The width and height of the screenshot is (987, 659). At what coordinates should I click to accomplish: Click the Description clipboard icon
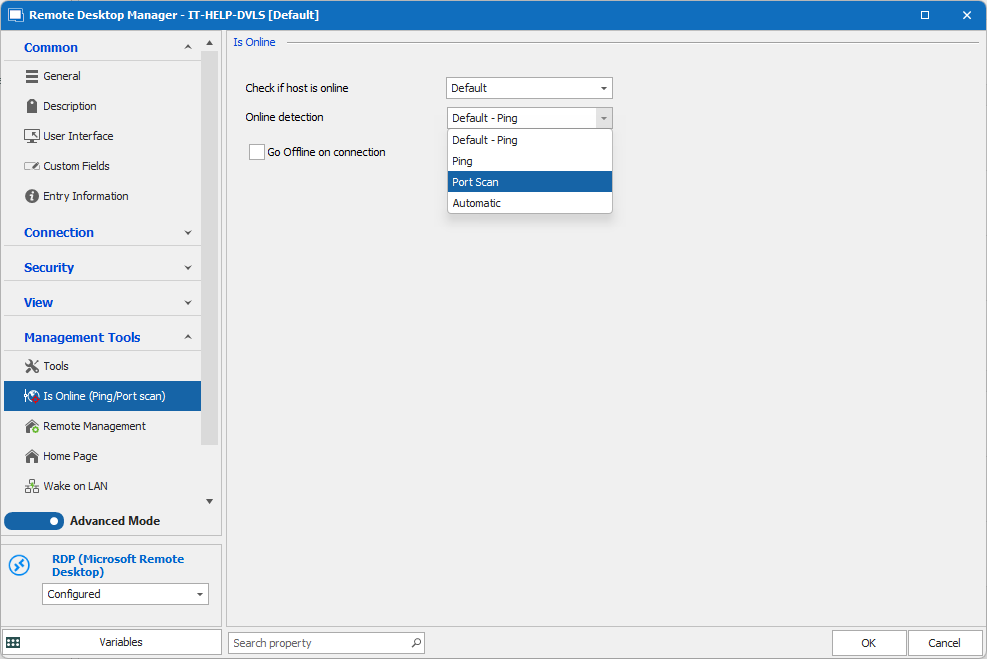coord(32,106)
